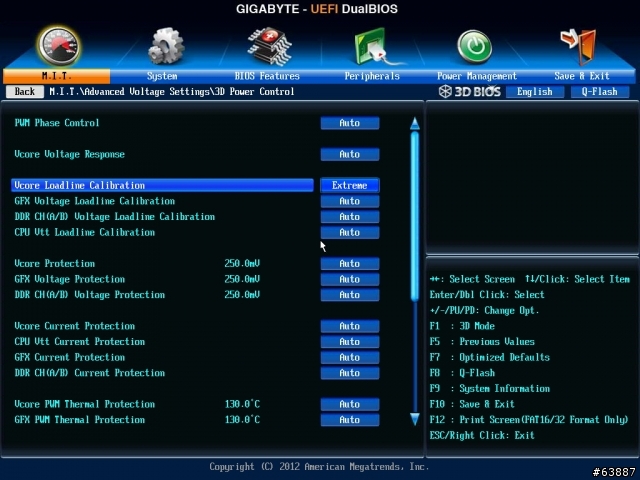
Task: Open Vcore Protection Auto option
Action: [x=350, y=264]
